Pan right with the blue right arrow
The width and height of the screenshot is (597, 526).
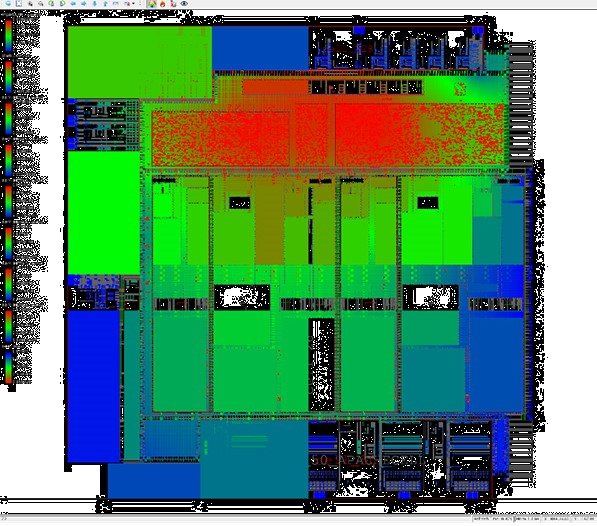tap(84, 4)
